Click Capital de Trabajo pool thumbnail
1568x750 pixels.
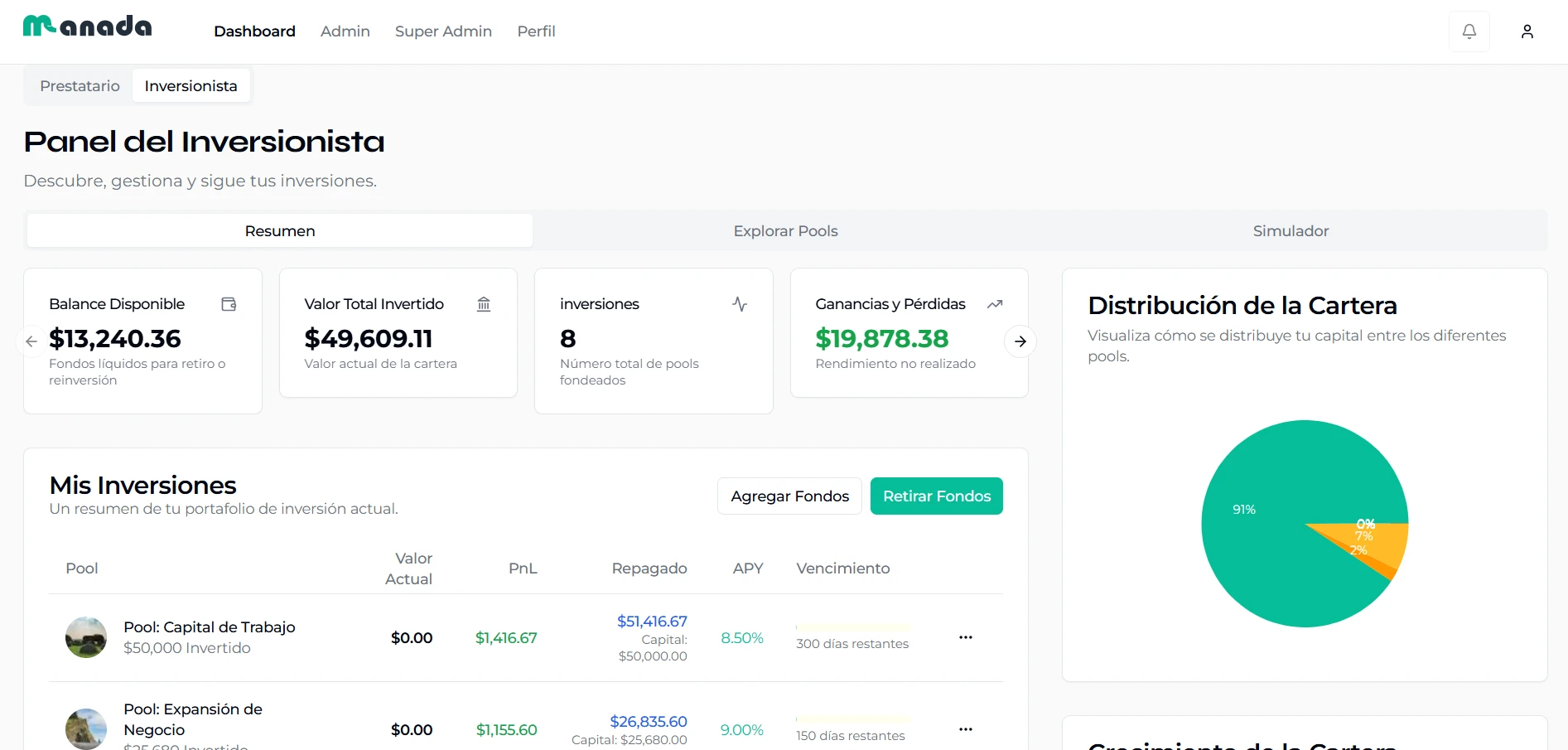click(86, 637)
